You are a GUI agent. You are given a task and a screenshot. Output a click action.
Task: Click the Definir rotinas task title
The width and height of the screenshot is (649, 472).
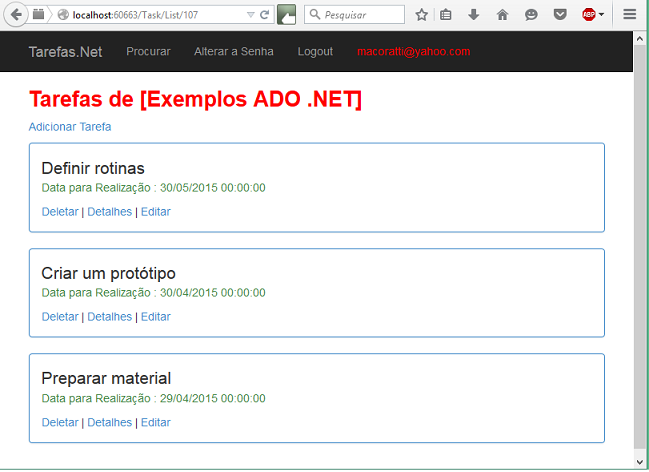93,169
